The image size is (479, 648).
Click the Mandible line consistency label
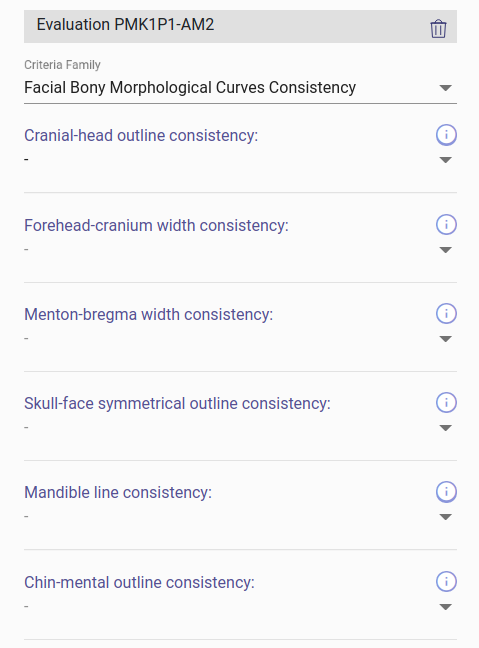118,493
